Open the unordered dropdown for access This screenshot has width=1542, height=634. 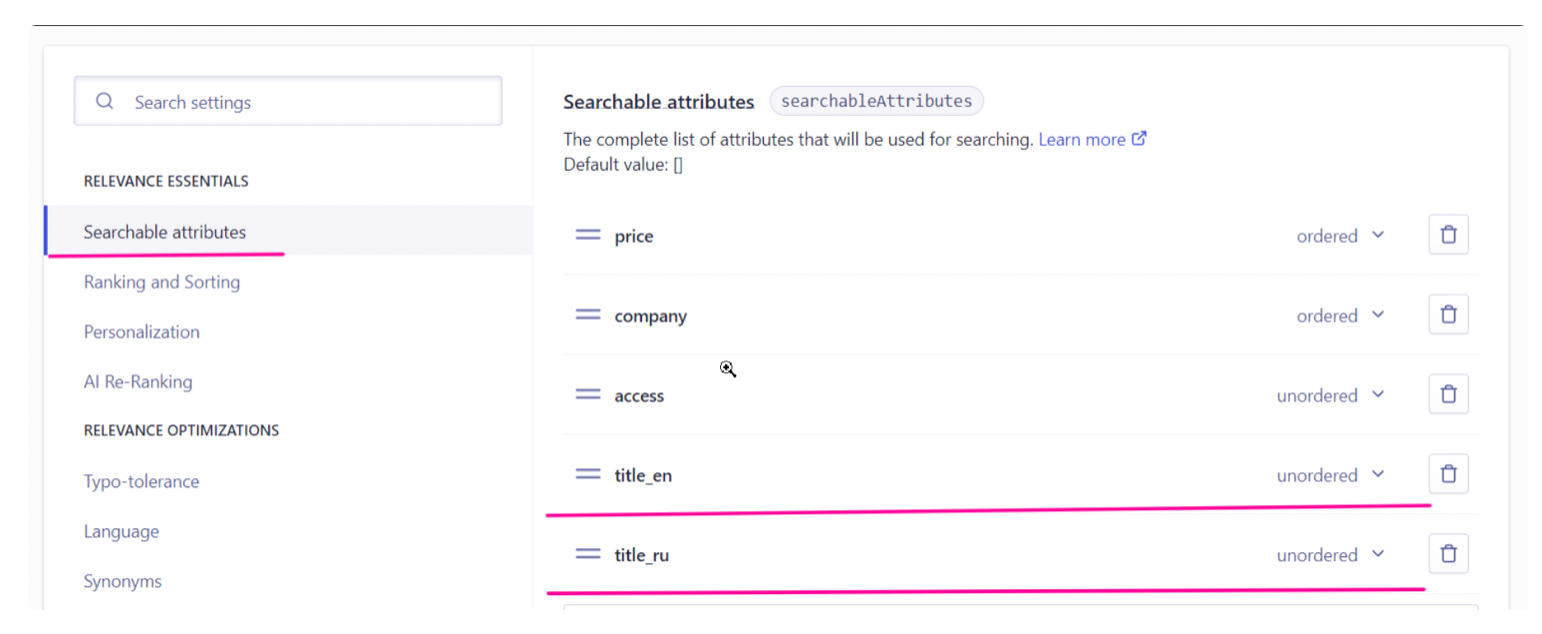pyautogui.click(x=1331, y=395)
